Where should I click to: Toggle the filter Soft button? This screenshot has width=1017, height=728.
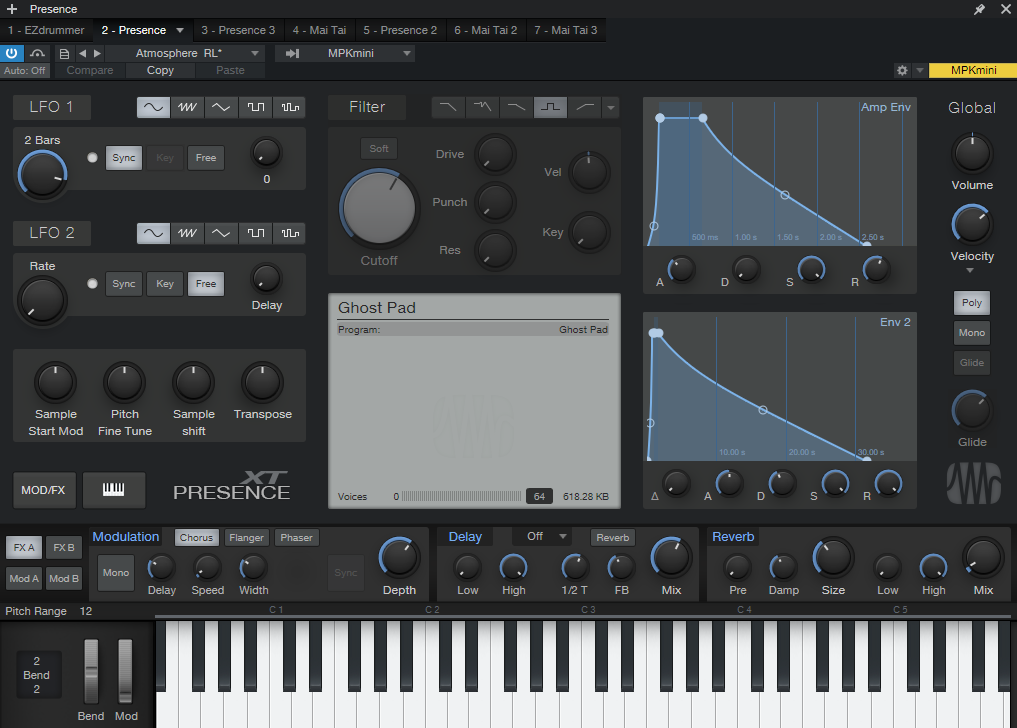pos(379,149)
